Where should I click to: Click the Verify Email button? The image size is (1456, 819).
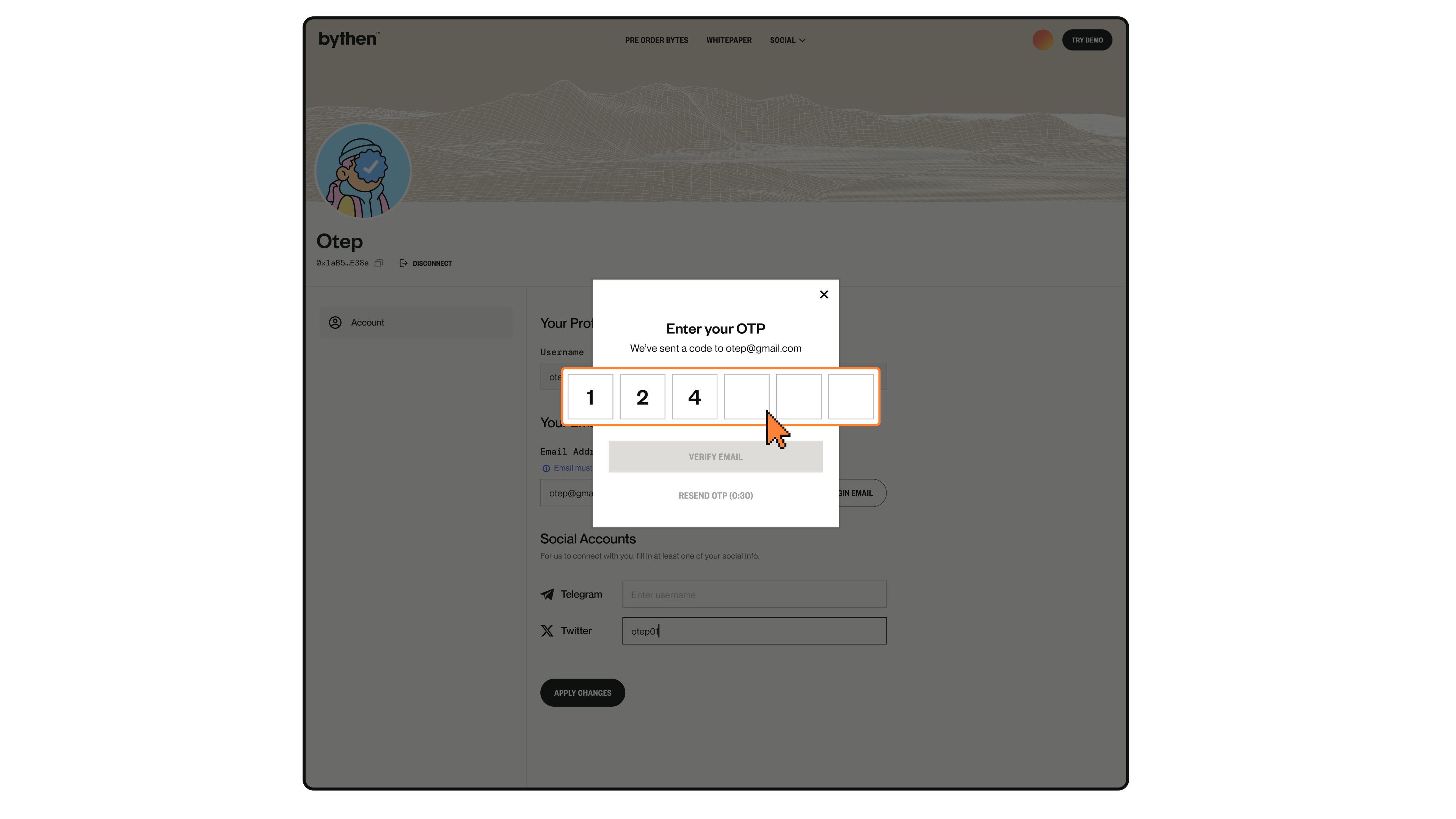point(715,457)
